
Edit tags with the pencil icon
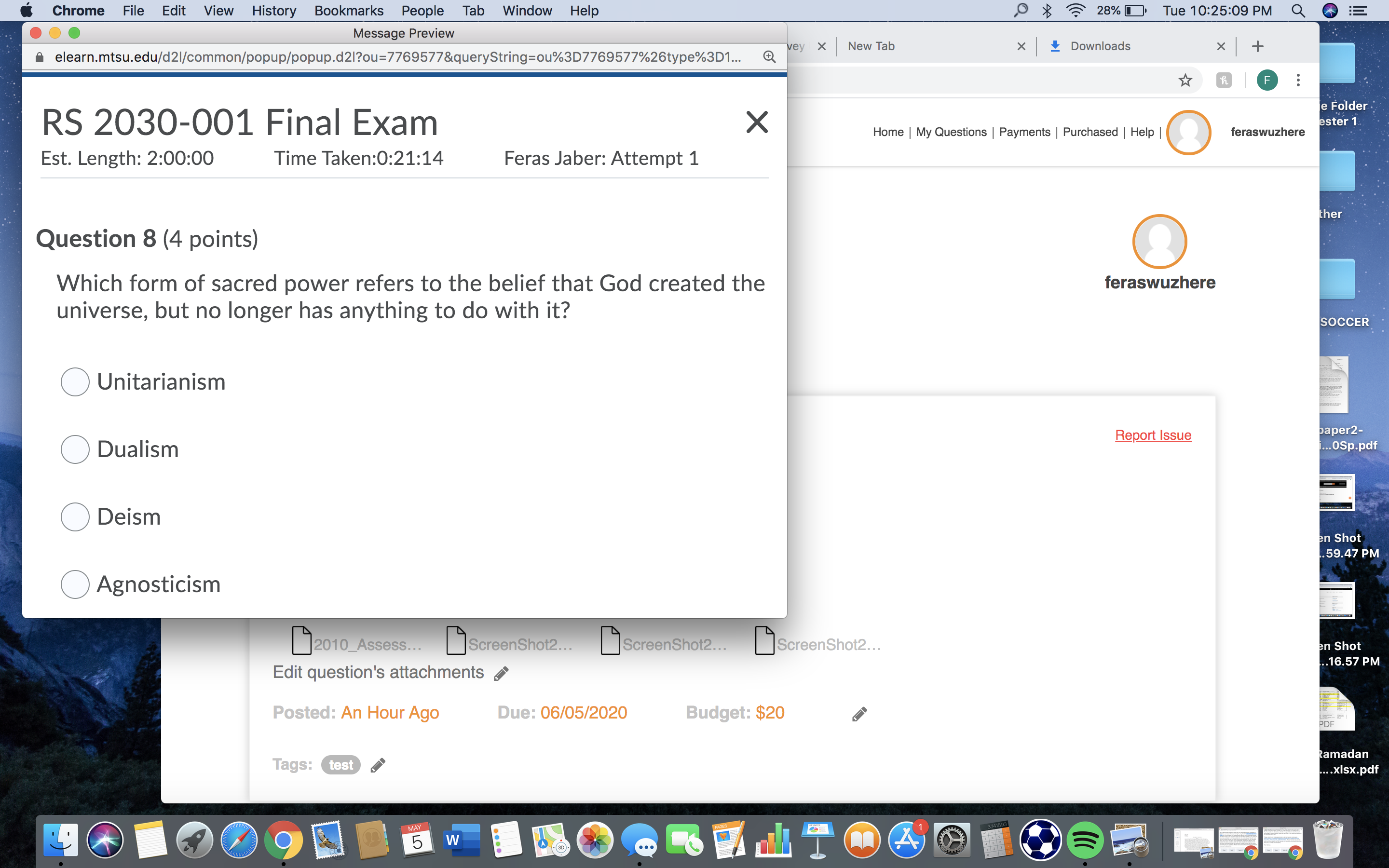tap(378, 765)
